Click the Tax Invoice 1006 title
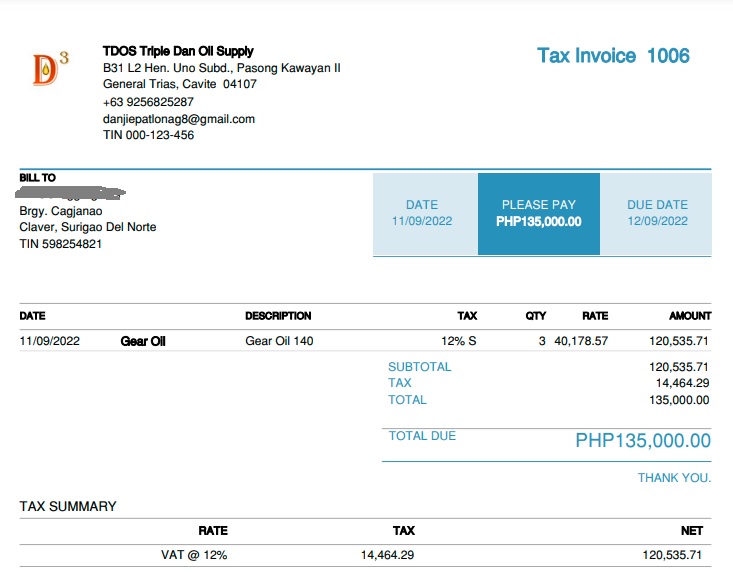The width and height of the screenshot is (733, 583). click(x=613, y=56)
